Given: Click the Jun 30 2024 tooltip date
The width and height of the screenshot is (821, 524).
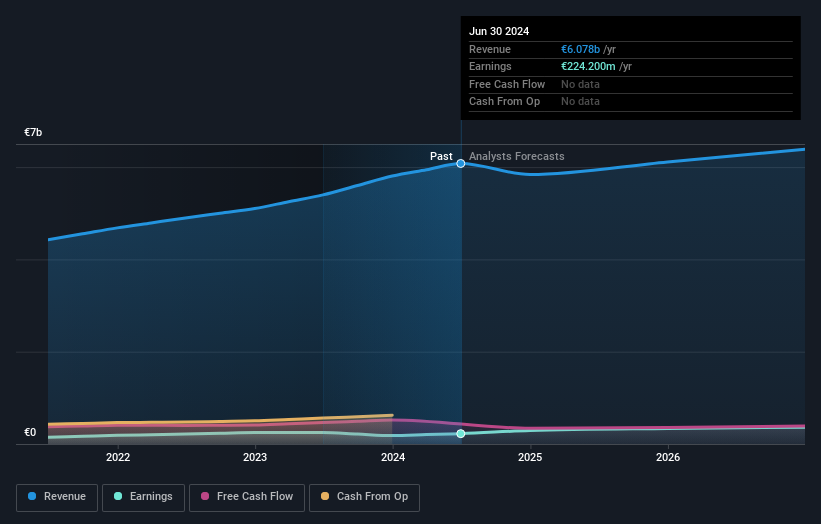Looking at the screenshot, I should pos(499,31).
